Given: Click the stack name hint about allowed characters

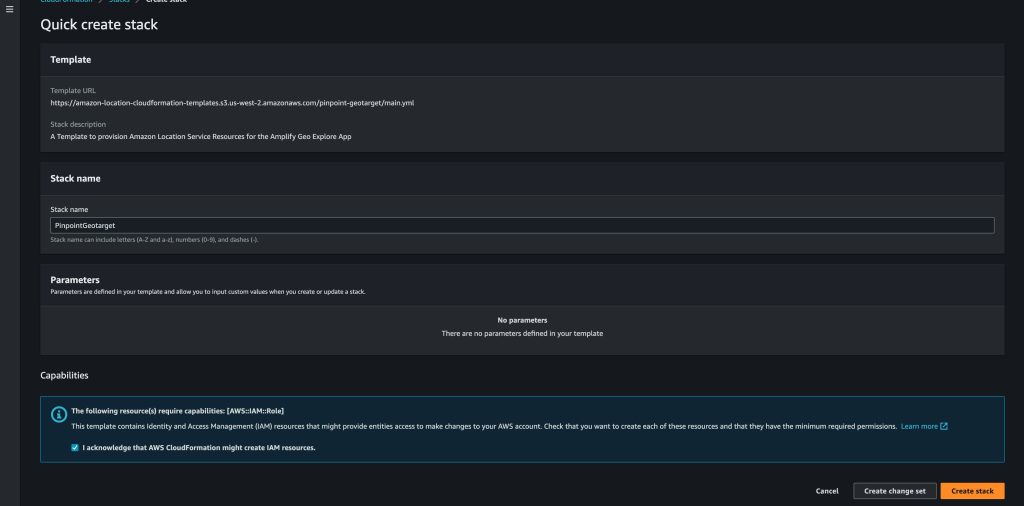Looking at the screenshot, I should (154, 240).
